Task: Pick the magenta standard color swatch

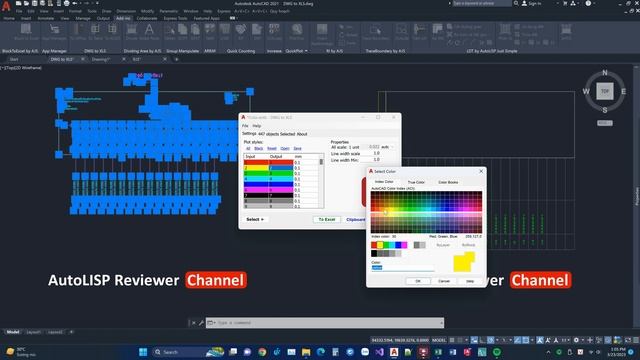Action: pyautogui.click(x=404, y=245)
